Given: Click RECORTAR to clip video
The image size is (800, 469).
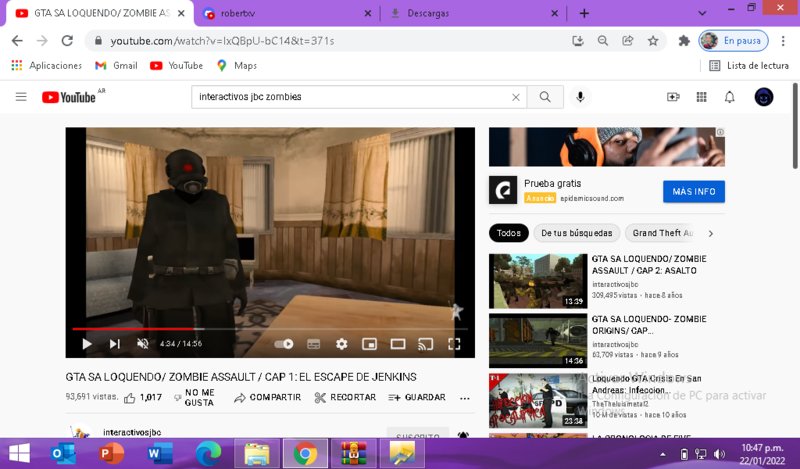Looking at the screenshot, I should click(345, 398).
